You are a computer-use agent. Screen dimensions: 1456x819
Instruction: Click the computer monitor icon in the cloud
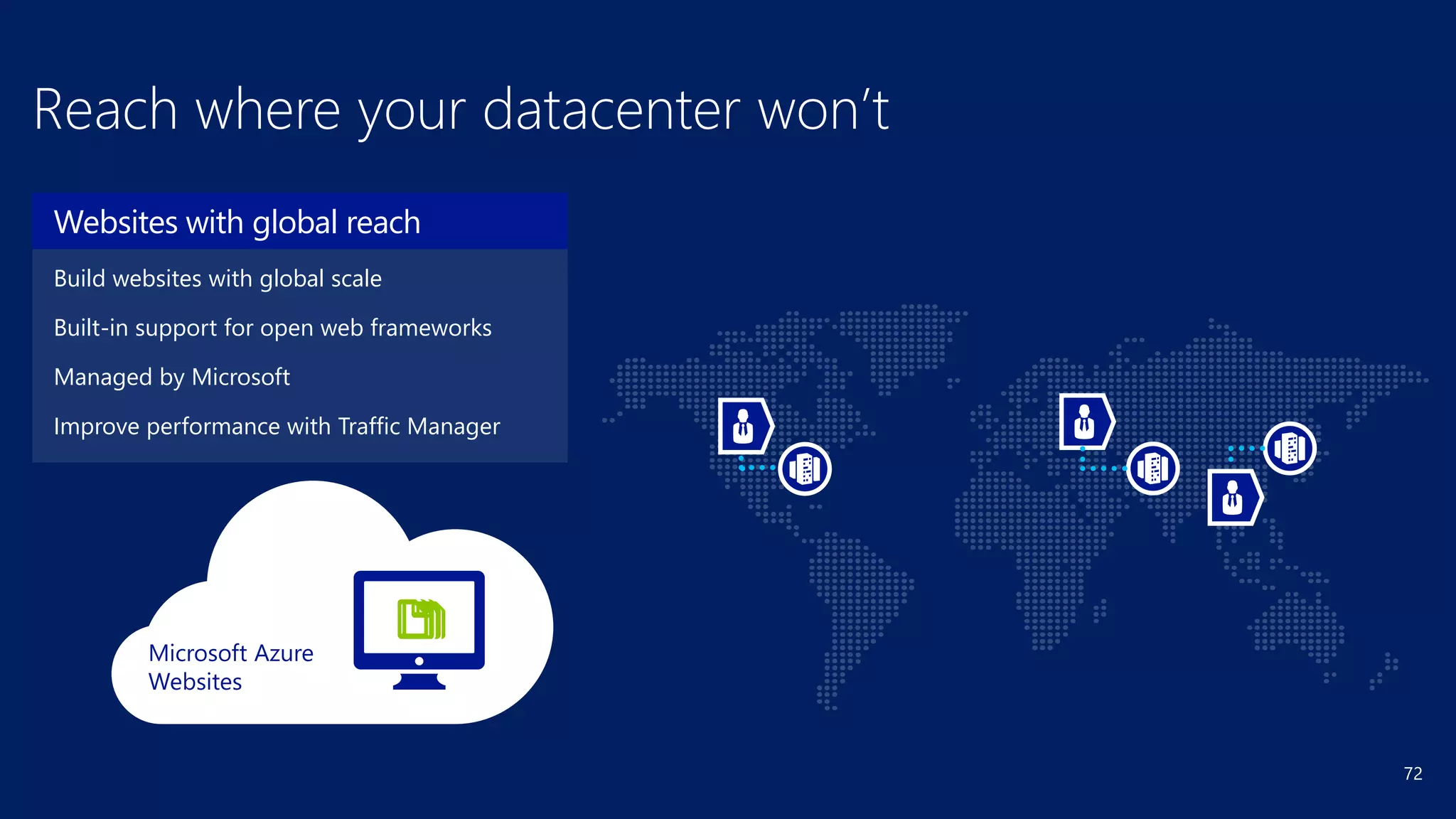point(419,630)
